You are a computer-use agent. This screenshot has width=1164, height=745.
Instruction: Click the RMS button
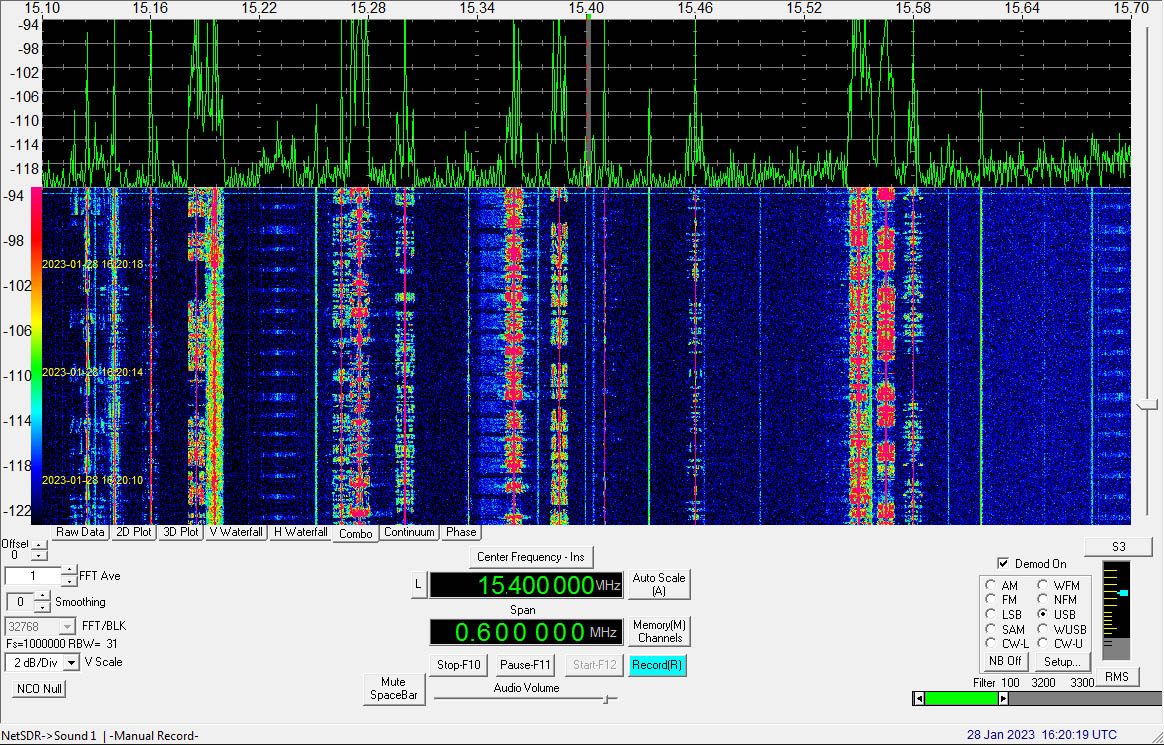pos(1116,677)
